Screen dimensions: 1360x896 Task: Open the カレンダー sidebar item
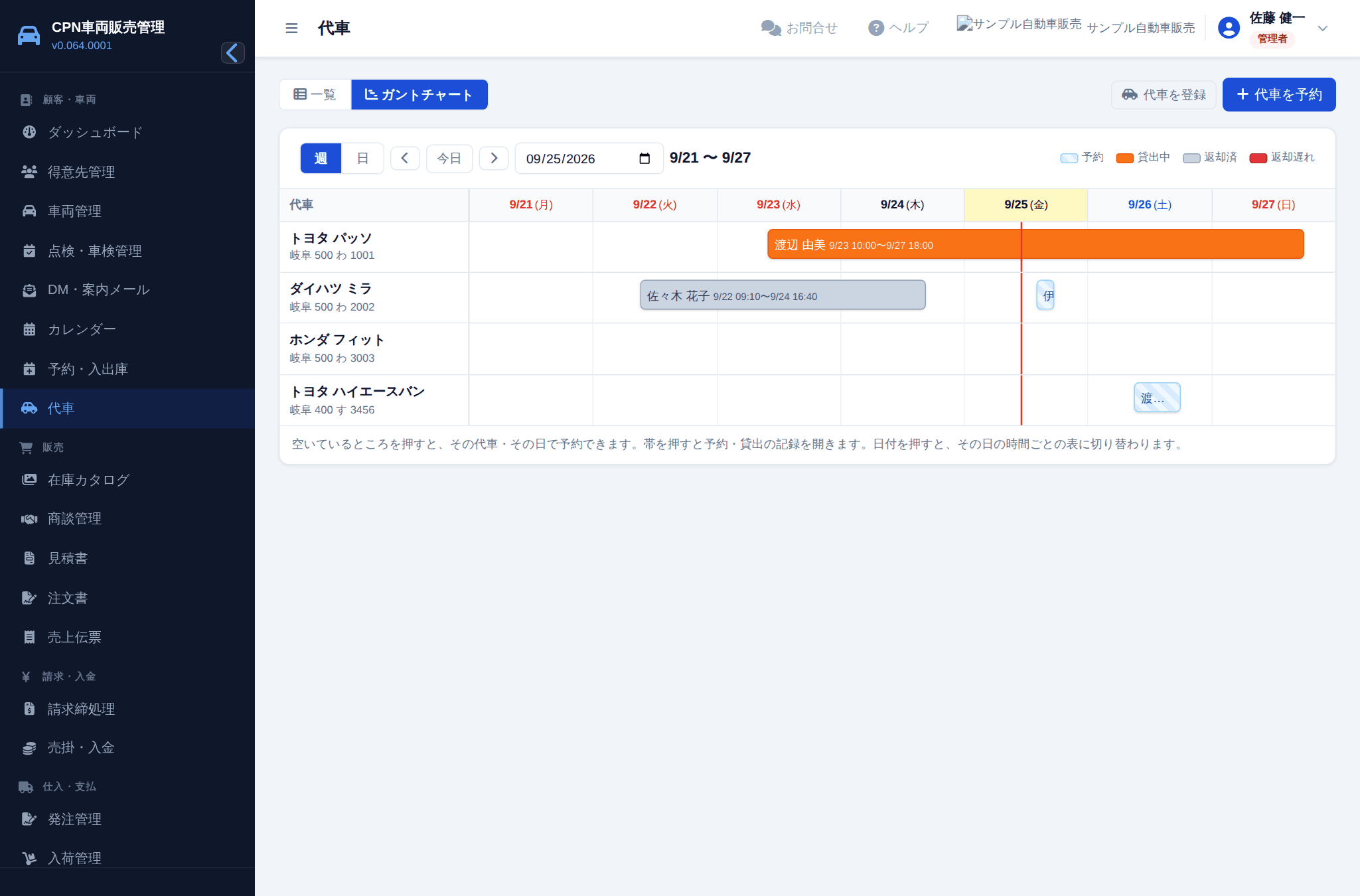click(x=127, y=329)
